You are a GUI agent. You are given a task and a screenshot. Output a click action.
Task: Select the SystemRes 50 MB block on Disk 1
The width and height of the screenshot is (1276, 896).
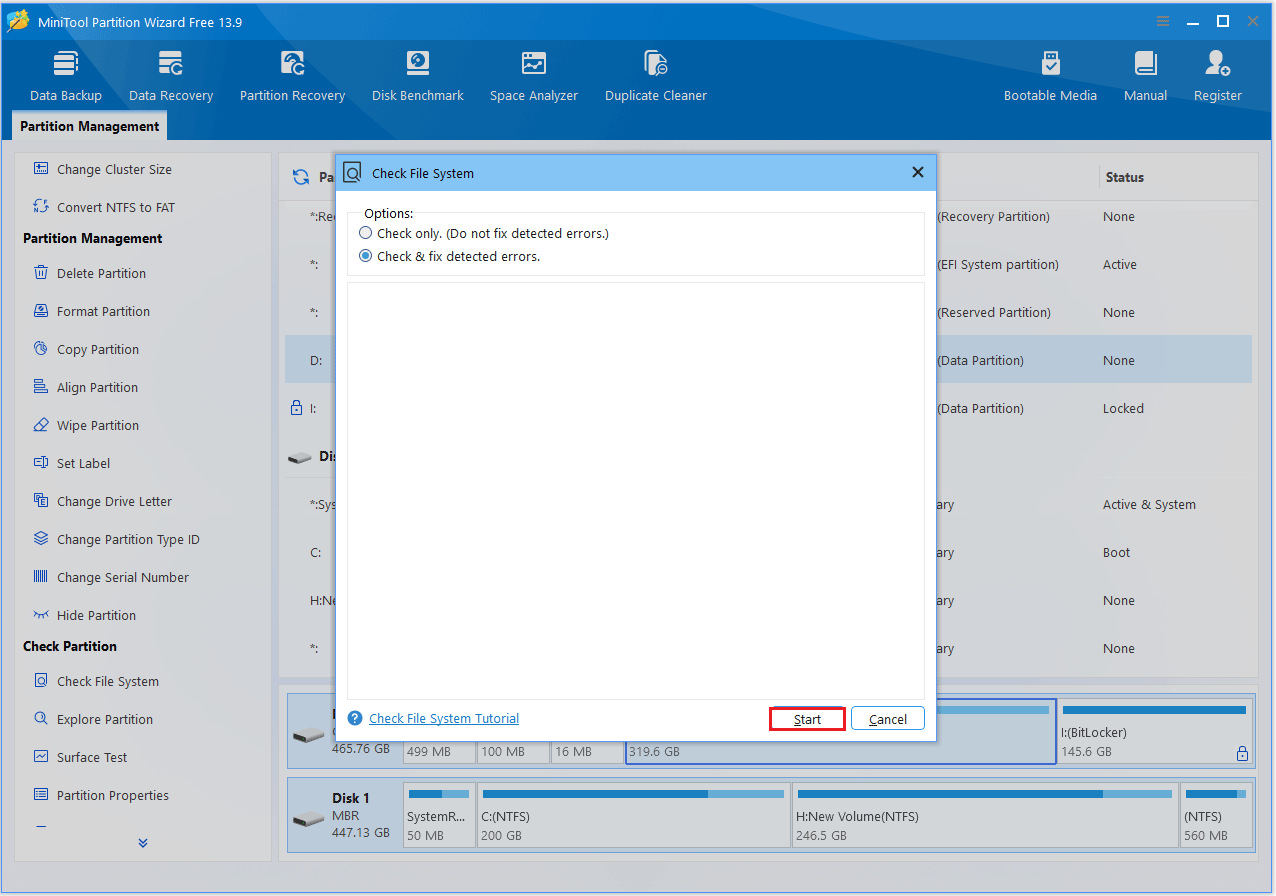[439, 816]
